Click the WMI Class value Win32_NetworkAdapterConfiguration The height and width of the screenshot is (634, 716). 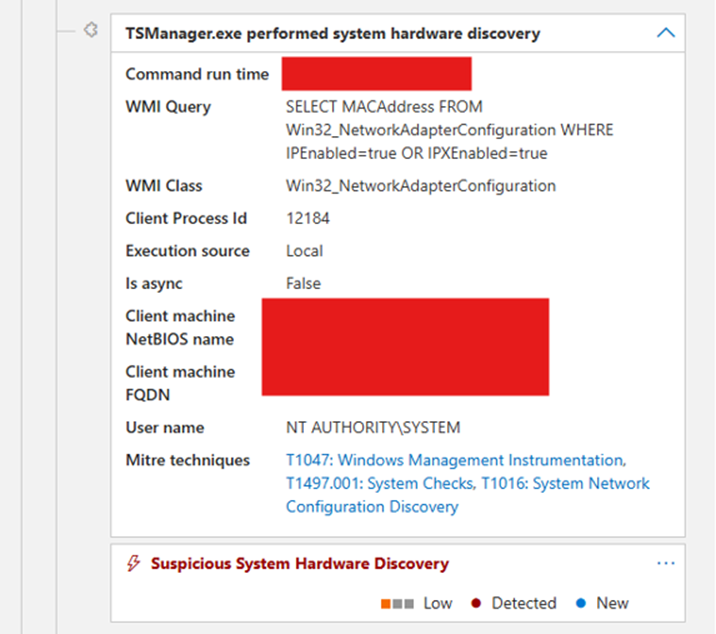(x=420, y=186)
